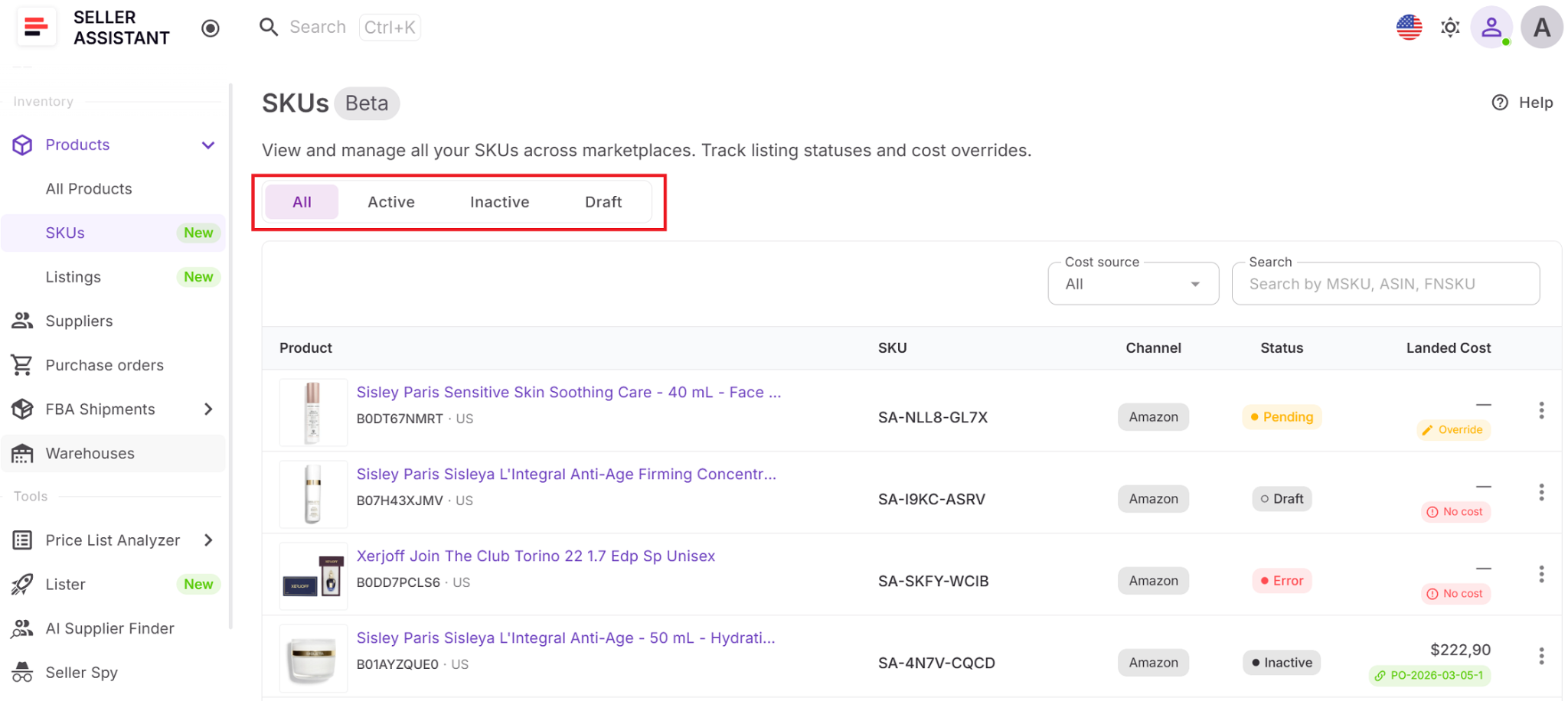This screenshot has width=1568, height=701.
Task: Click the Help link text
Action: coord(1536,103)
